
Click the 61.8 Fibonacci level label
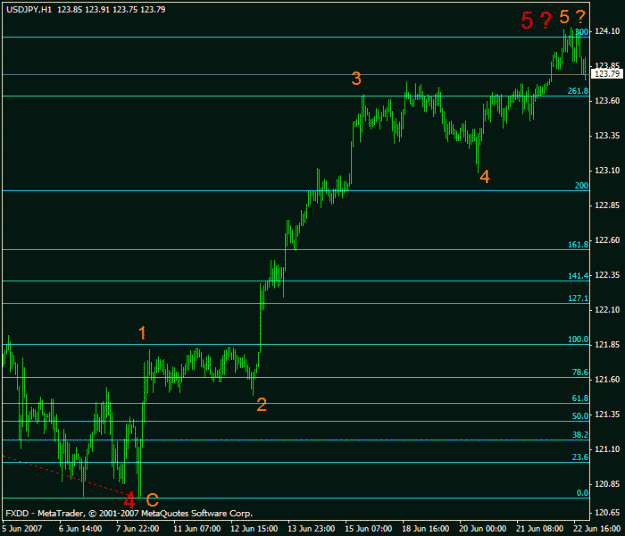580,398
